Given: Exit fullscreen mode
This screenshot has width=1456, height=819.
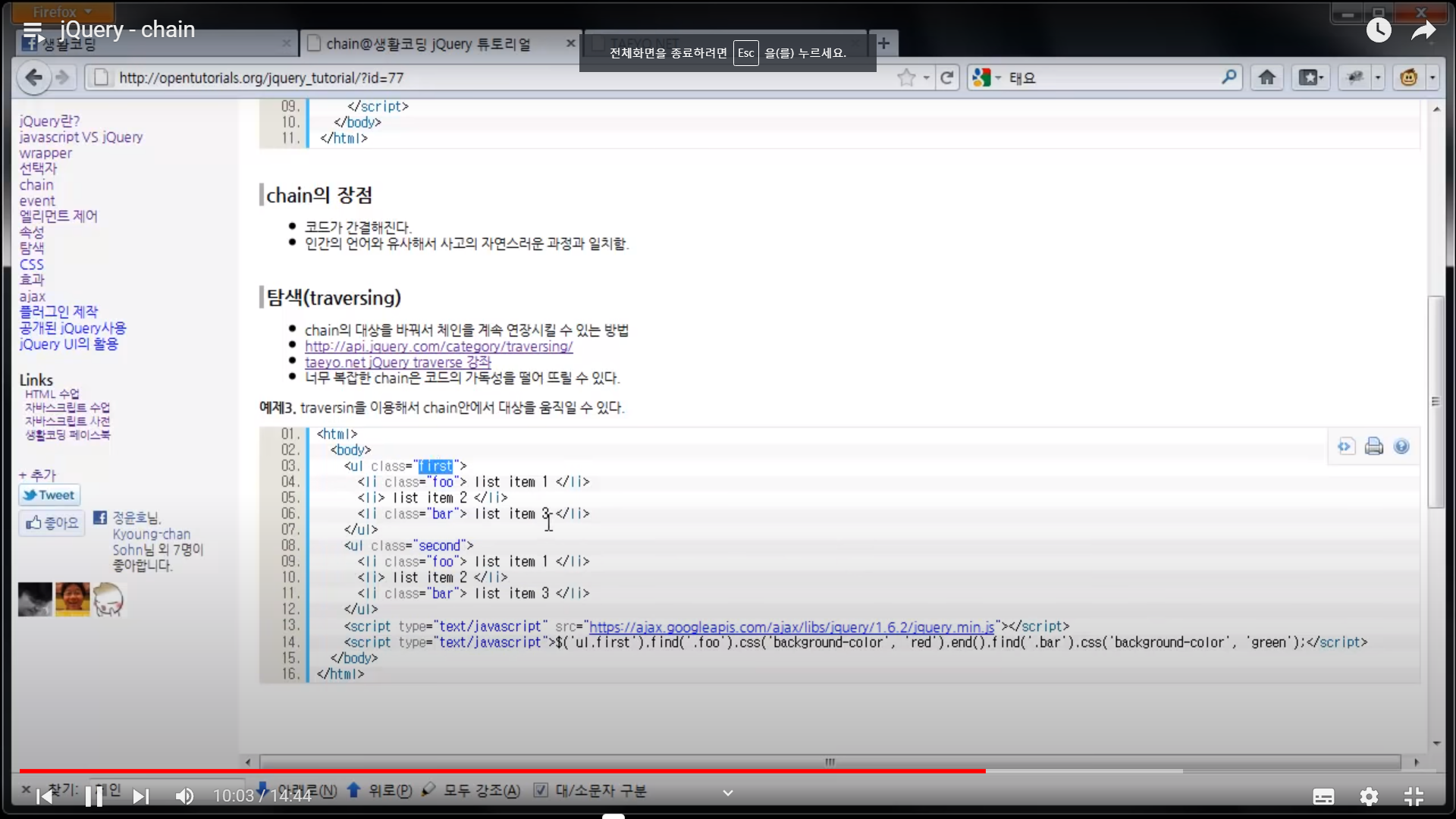Looking at the screenshot, I should tap(1414, 796).
